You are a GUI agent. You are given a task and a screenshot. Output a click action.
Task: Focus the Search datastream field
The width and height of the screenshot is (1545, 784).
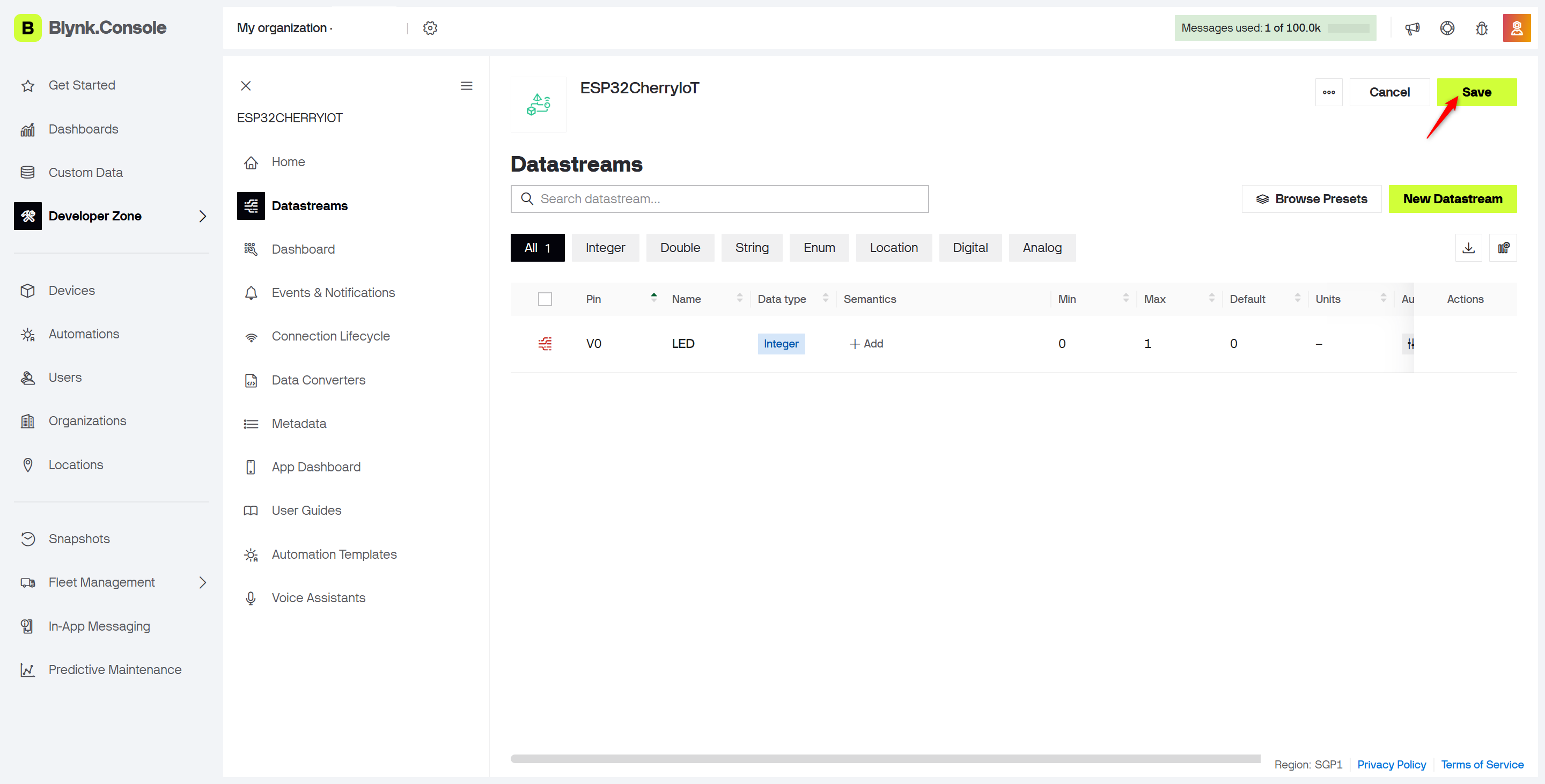719,199
